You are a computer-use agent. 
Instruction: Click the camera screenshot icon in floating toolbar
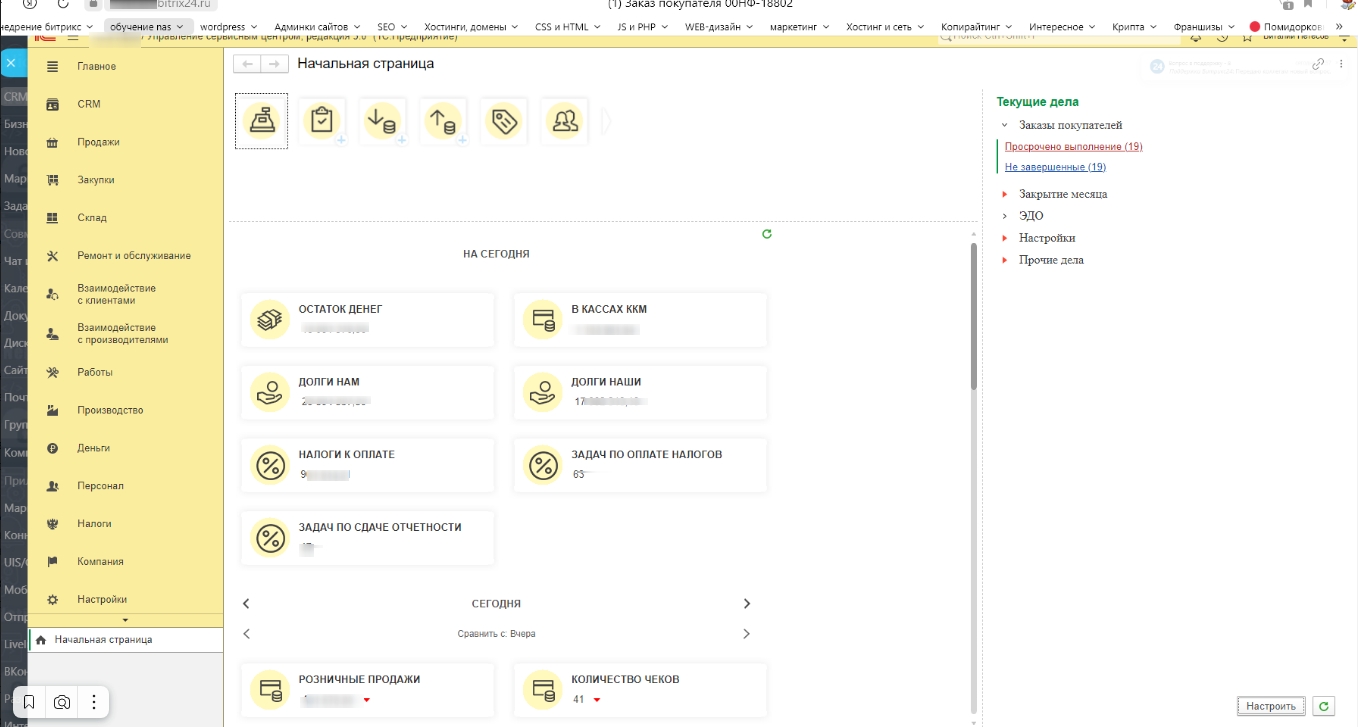pyautogui.click(x=62, y=702)
